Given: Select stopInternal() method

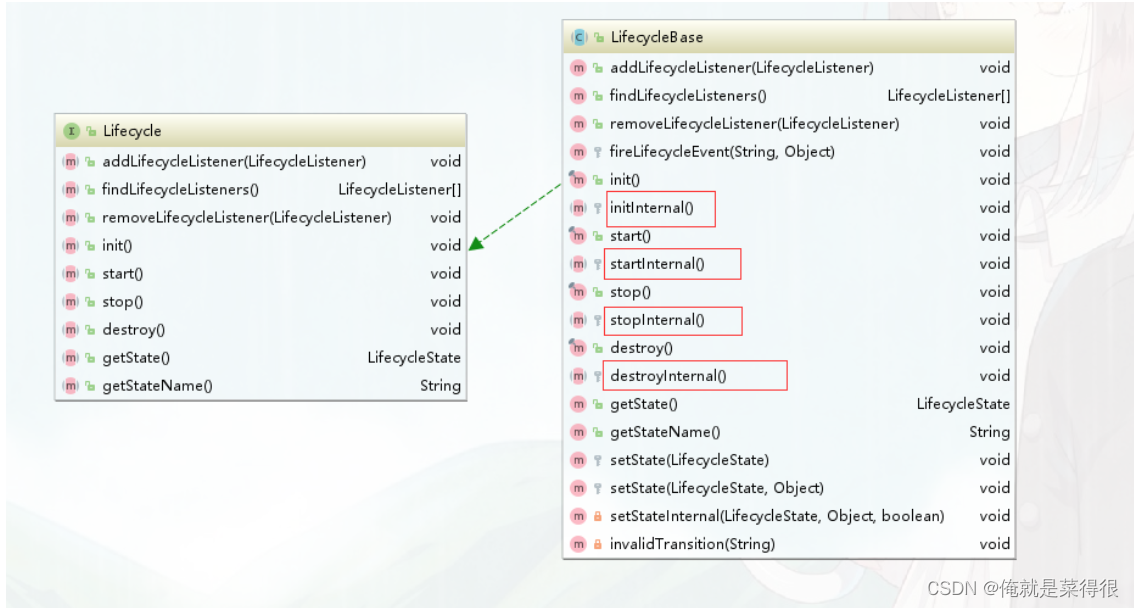Looking at the screenshot, I should tap(657, 320).
